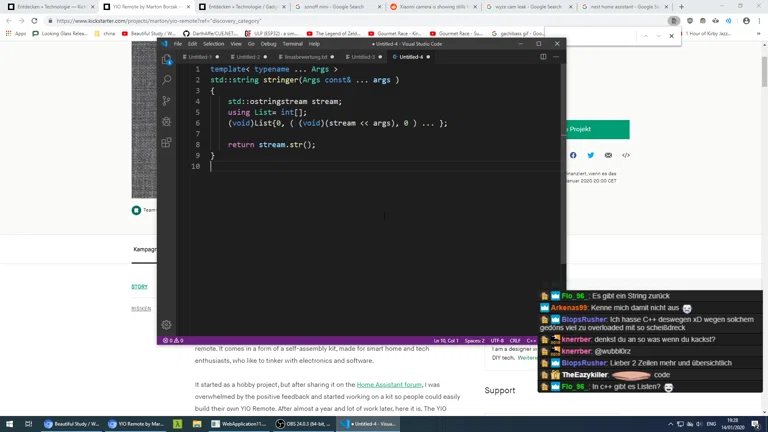This screenshot has height=432, width=768.
Task: Click the green Projekt button
Action: pos(598,129)
